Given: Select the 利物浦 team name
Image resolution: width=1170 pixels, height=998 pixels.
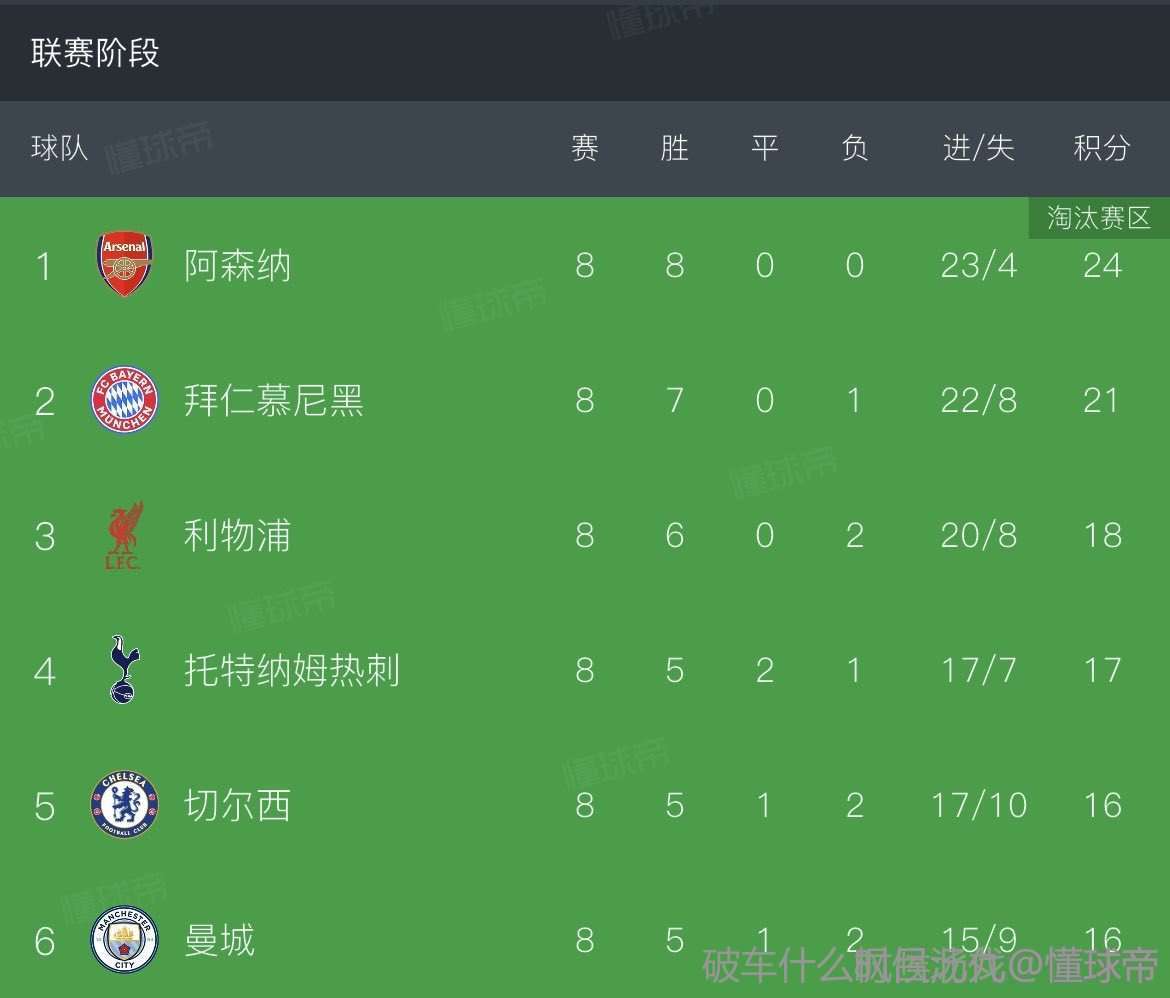Looking at the screenshot, I should pyautogui.click(x=238, y=536).
